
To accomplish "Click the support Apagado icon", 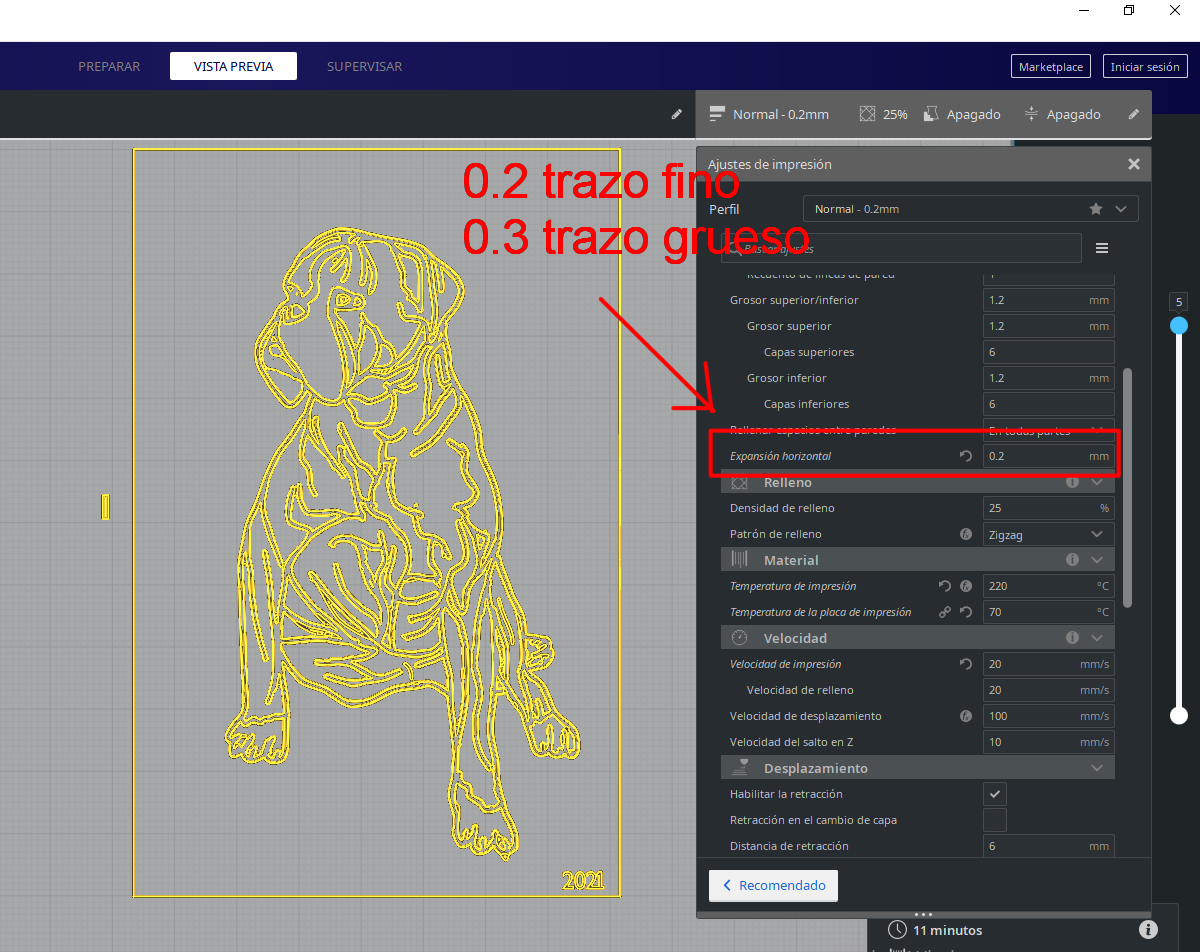I will [x=931, y=114].
